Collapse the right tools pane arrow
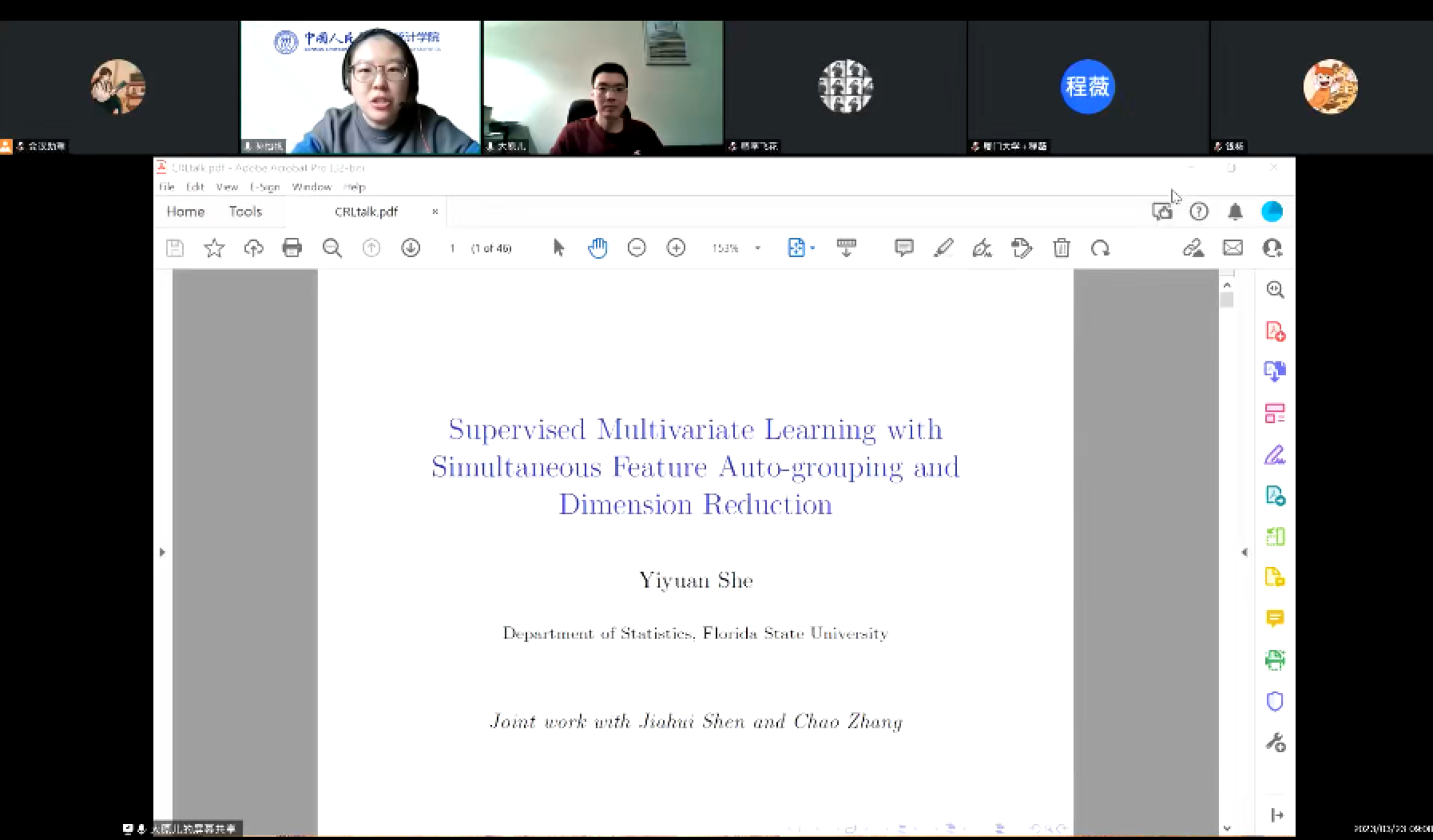This screenshot has width=1433, height=840. point(1244,552)
